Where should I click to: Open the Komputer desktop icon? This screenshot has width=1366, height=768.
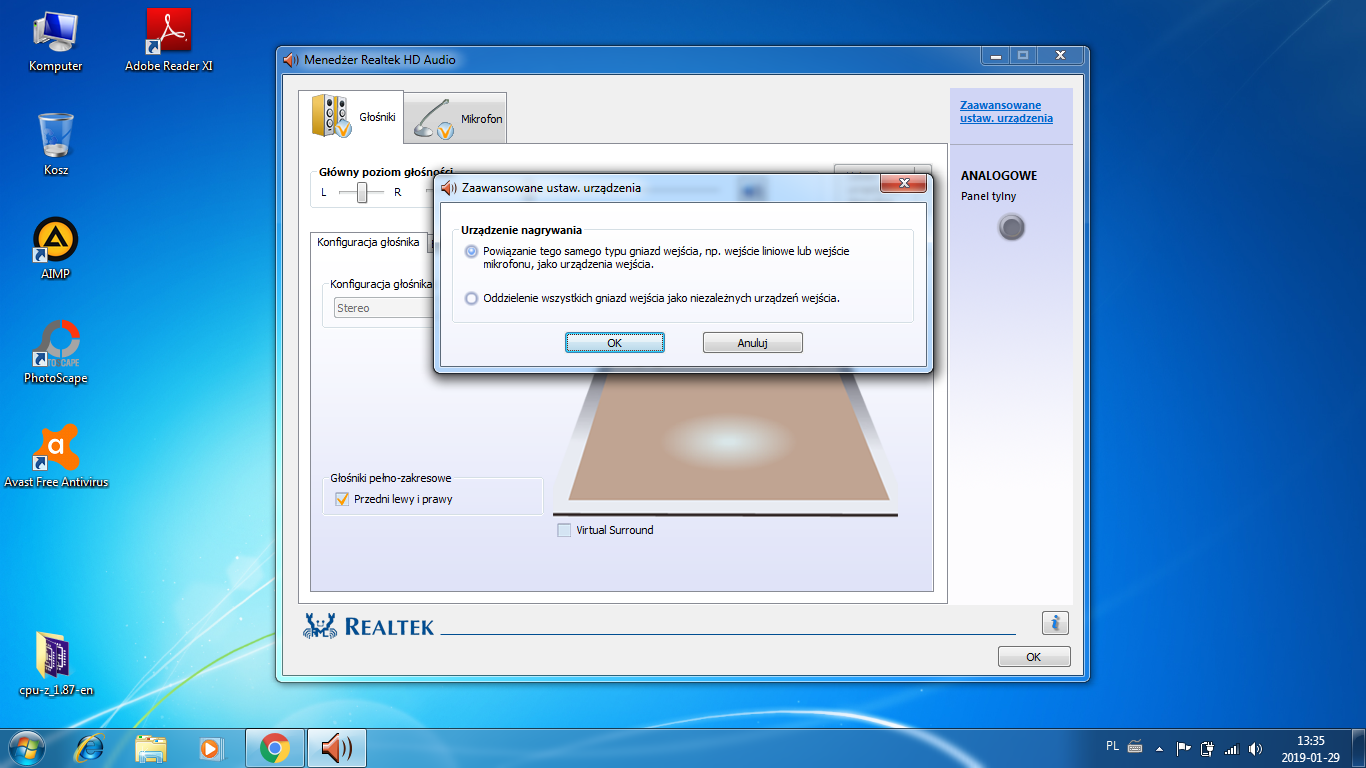click(56, 41)
